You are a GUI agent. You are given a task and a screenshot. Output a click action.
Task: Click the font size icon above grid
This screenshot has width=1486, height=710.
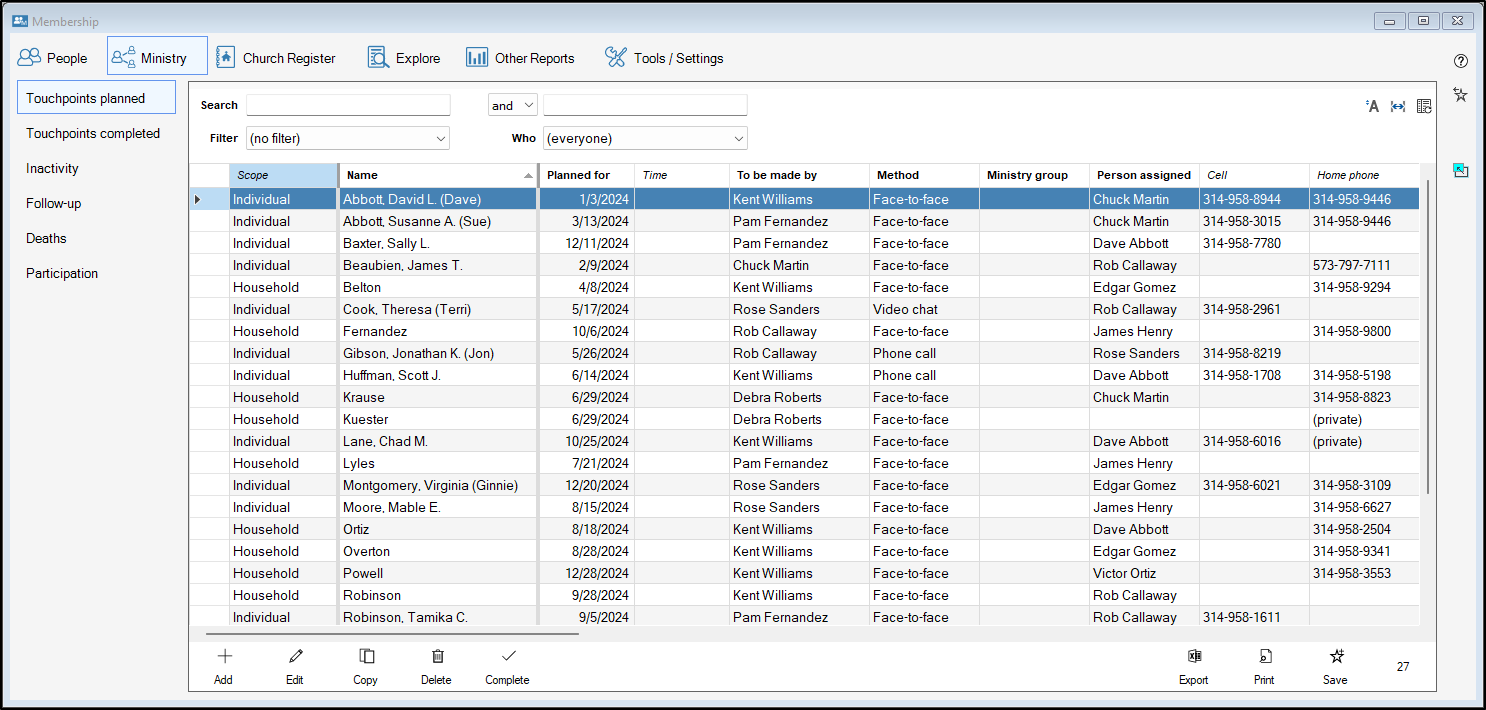pos(1372,106)
